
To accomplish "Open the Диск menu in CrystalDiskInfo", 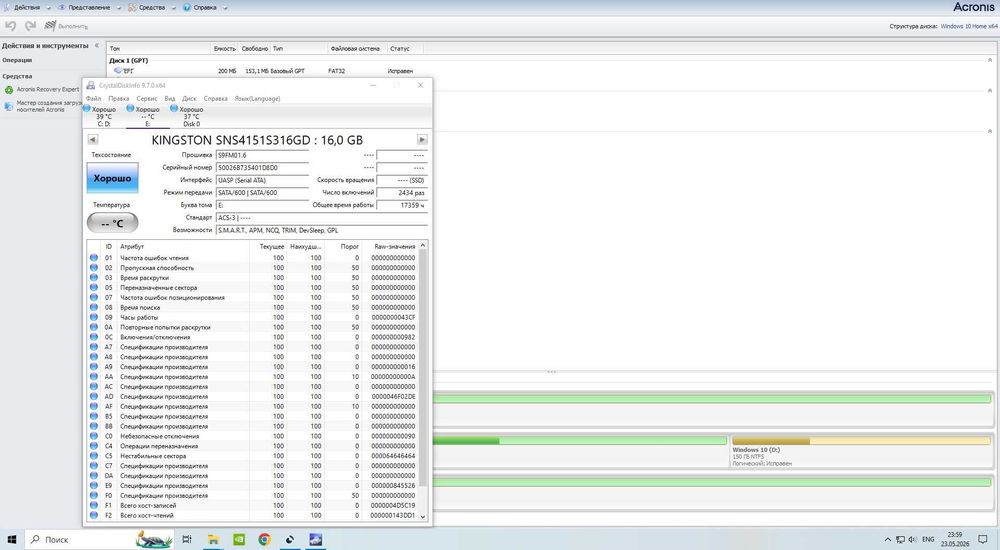I will tap(189, 99).
